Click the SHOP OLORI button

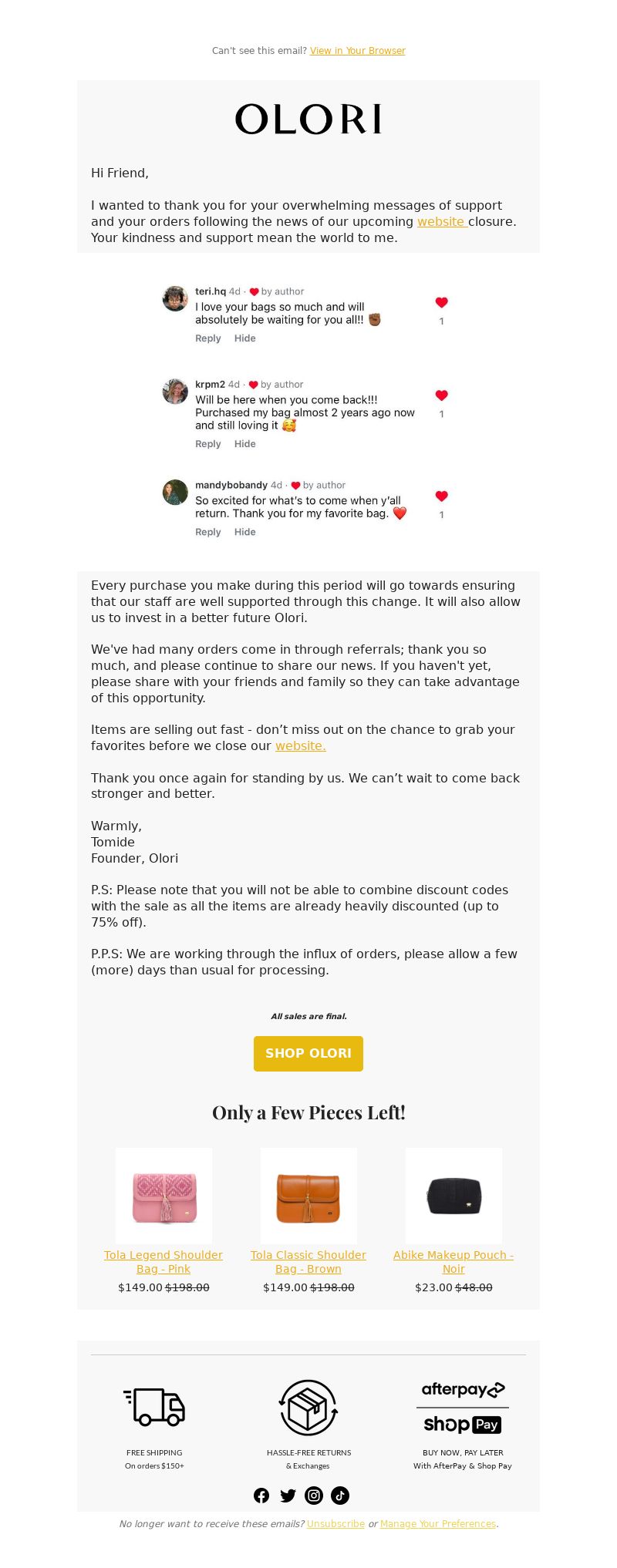pos(308,1053)
